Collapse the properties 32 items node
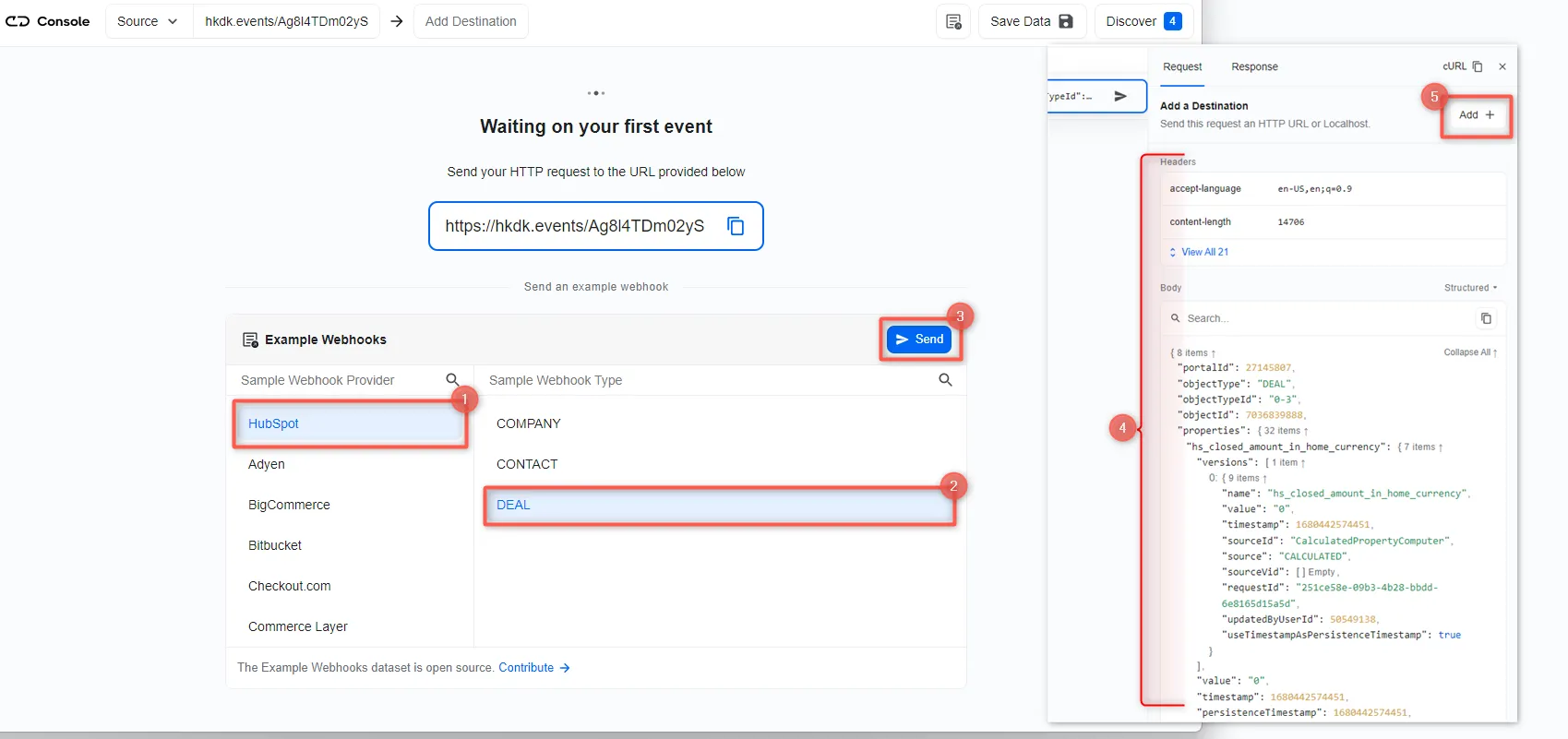 click(x=1283, y=431)
